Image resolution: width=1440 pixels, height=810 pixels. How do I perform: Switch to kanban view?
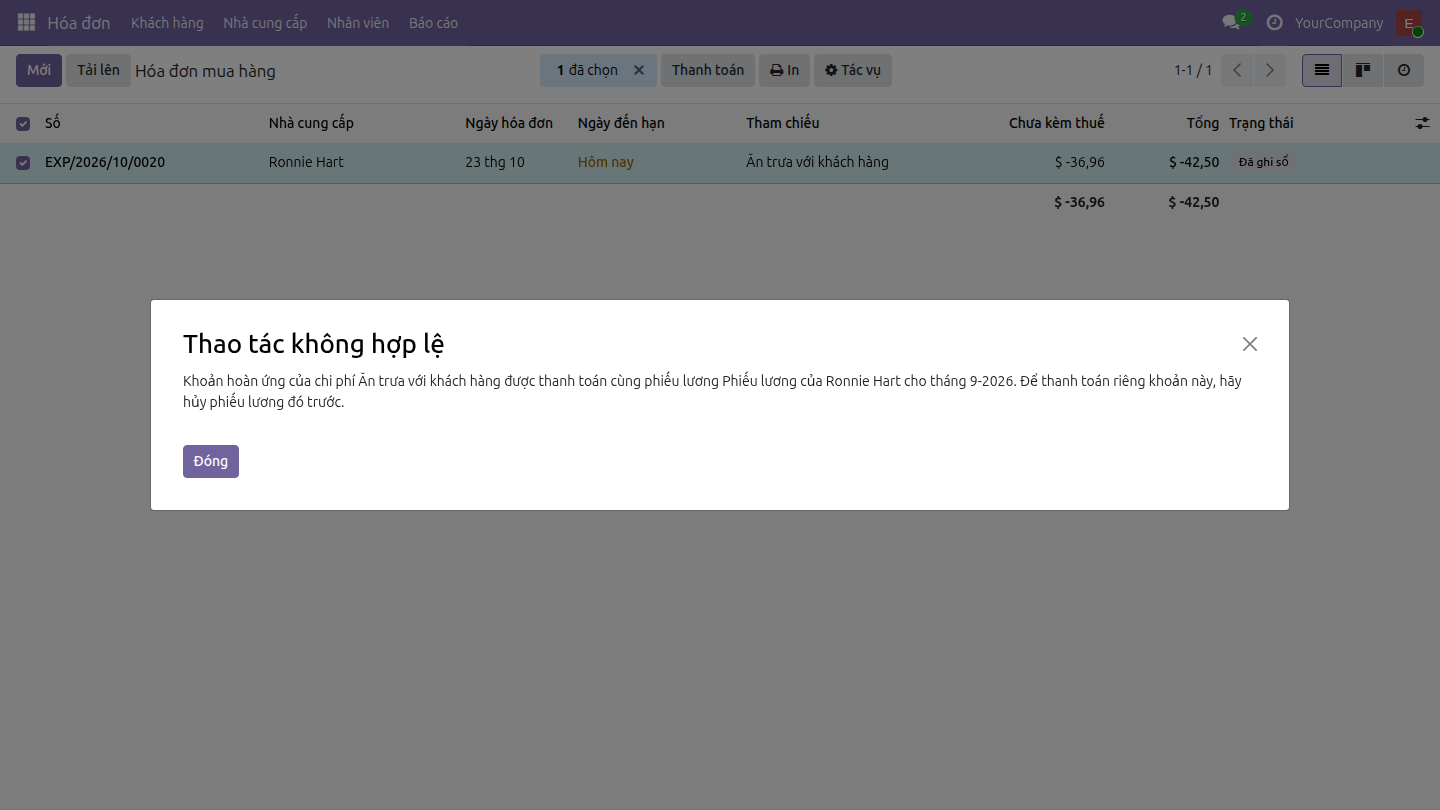pos(1363,70)
